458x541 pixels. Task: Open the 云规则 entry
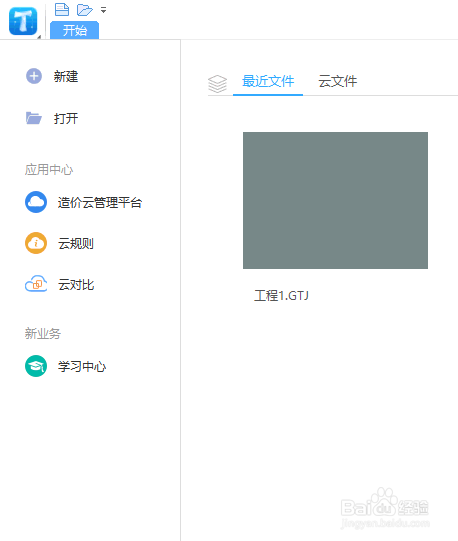click(x=76, y=244)
